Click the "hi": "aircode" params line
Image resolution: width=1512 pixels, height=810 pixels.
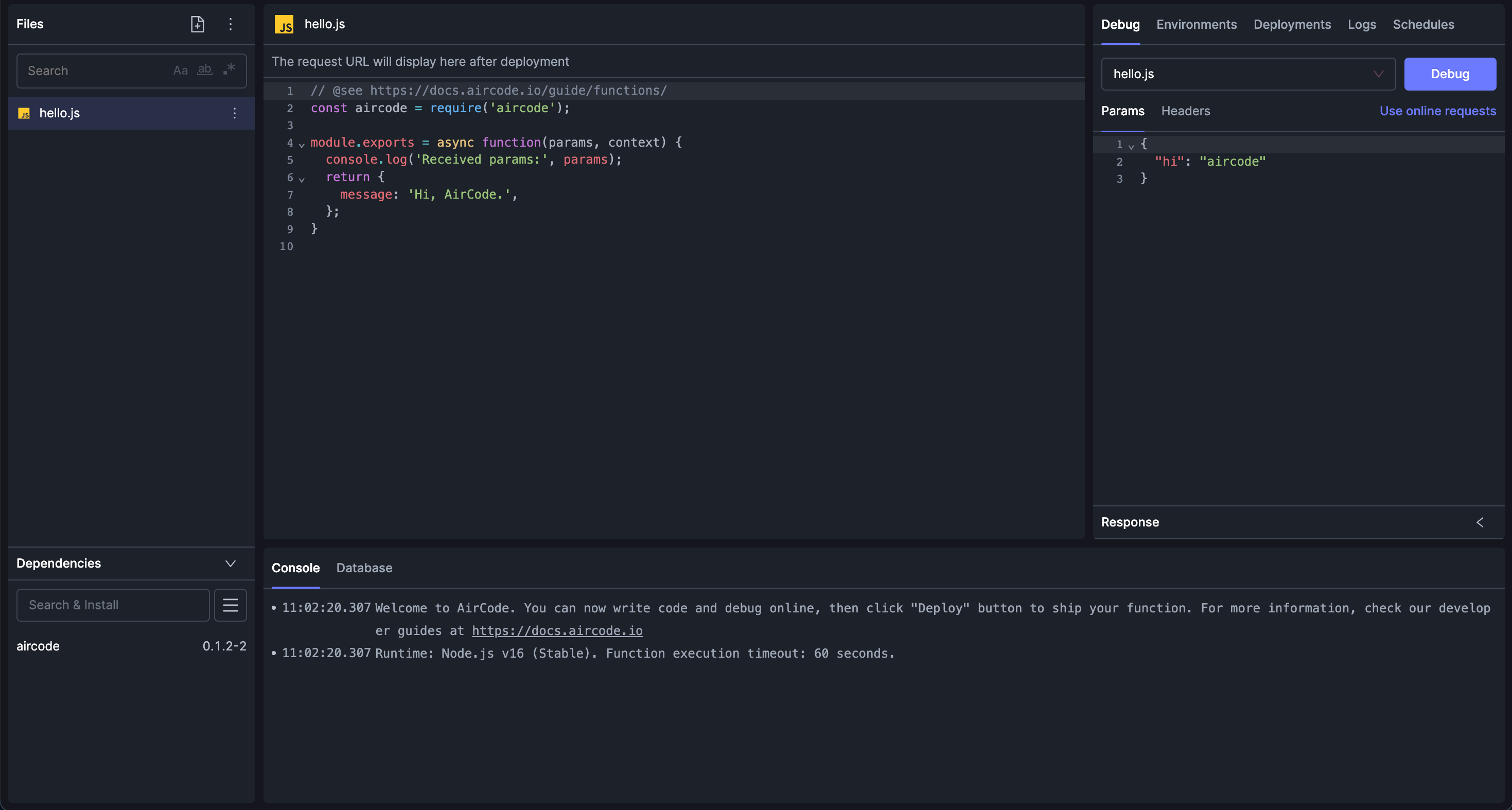1210,161
